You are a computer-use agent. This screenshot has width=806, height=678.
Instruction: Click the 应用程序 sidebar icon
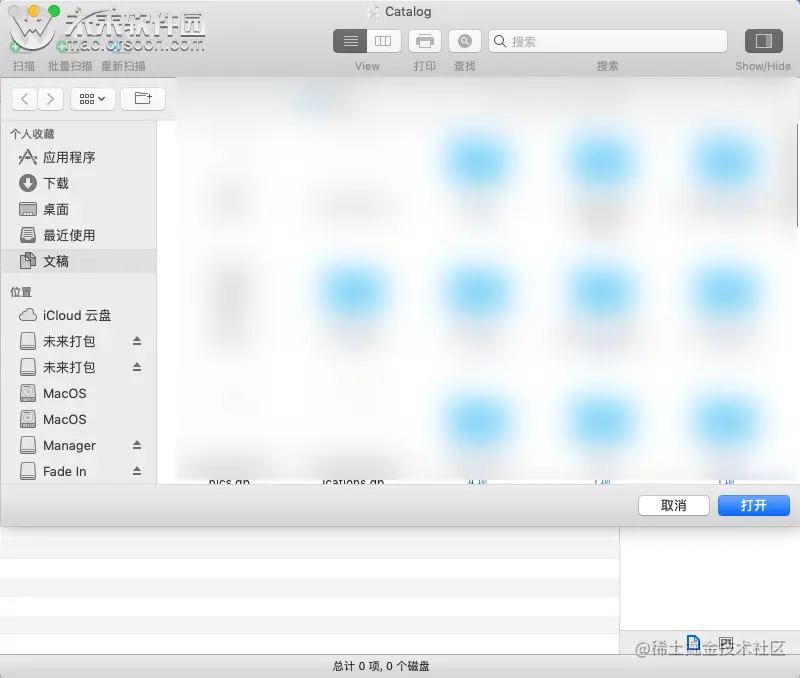tap(28, 157)
